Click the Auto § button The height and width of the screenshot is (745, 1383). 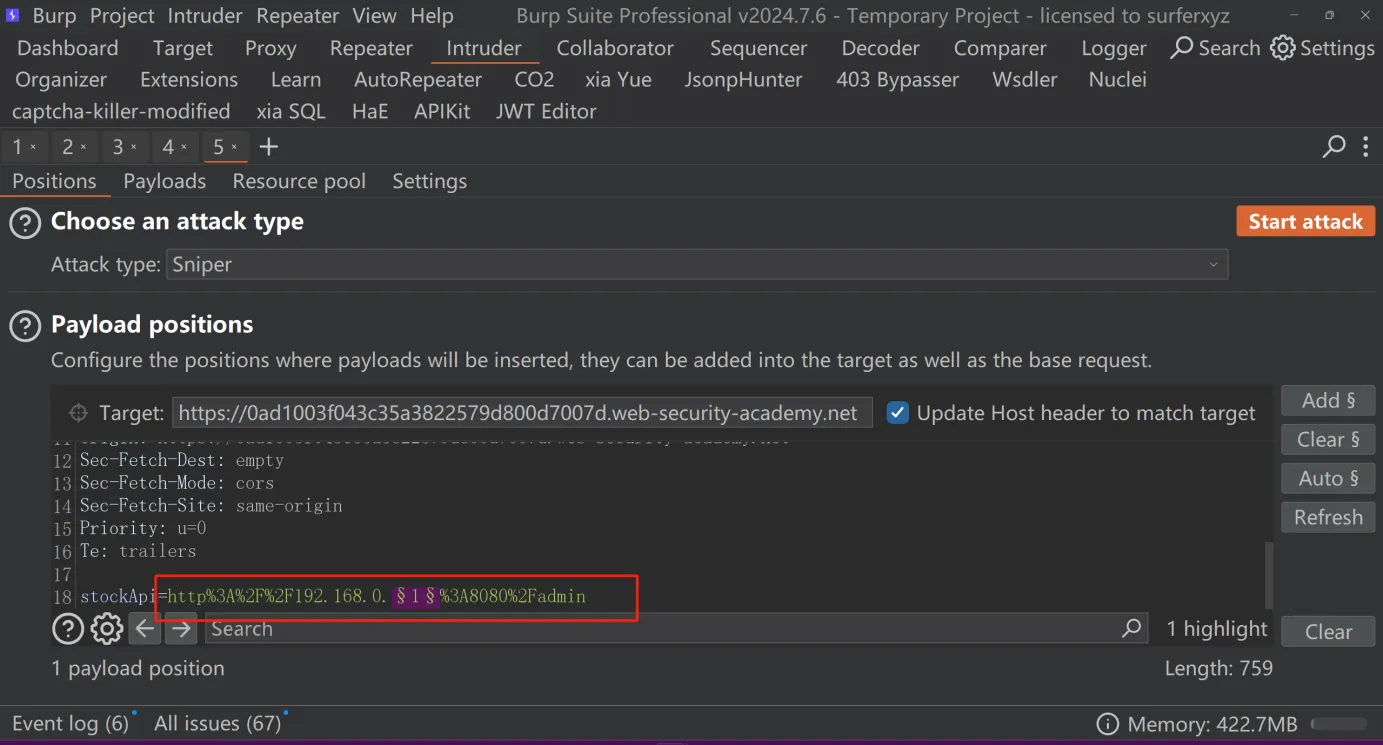[1328, 479]
